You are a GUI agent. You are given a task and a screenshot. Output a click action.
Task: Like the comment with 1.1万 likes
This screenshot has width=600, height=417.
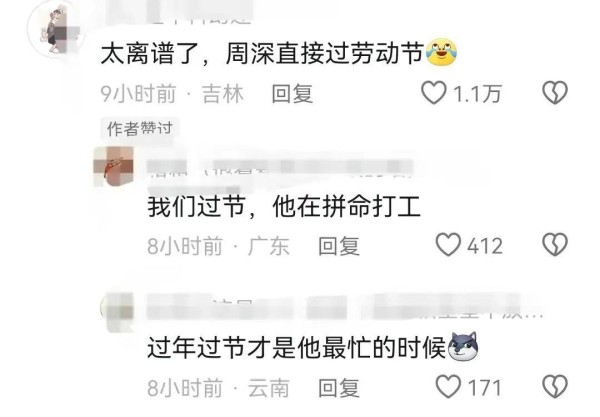(434, 93)
